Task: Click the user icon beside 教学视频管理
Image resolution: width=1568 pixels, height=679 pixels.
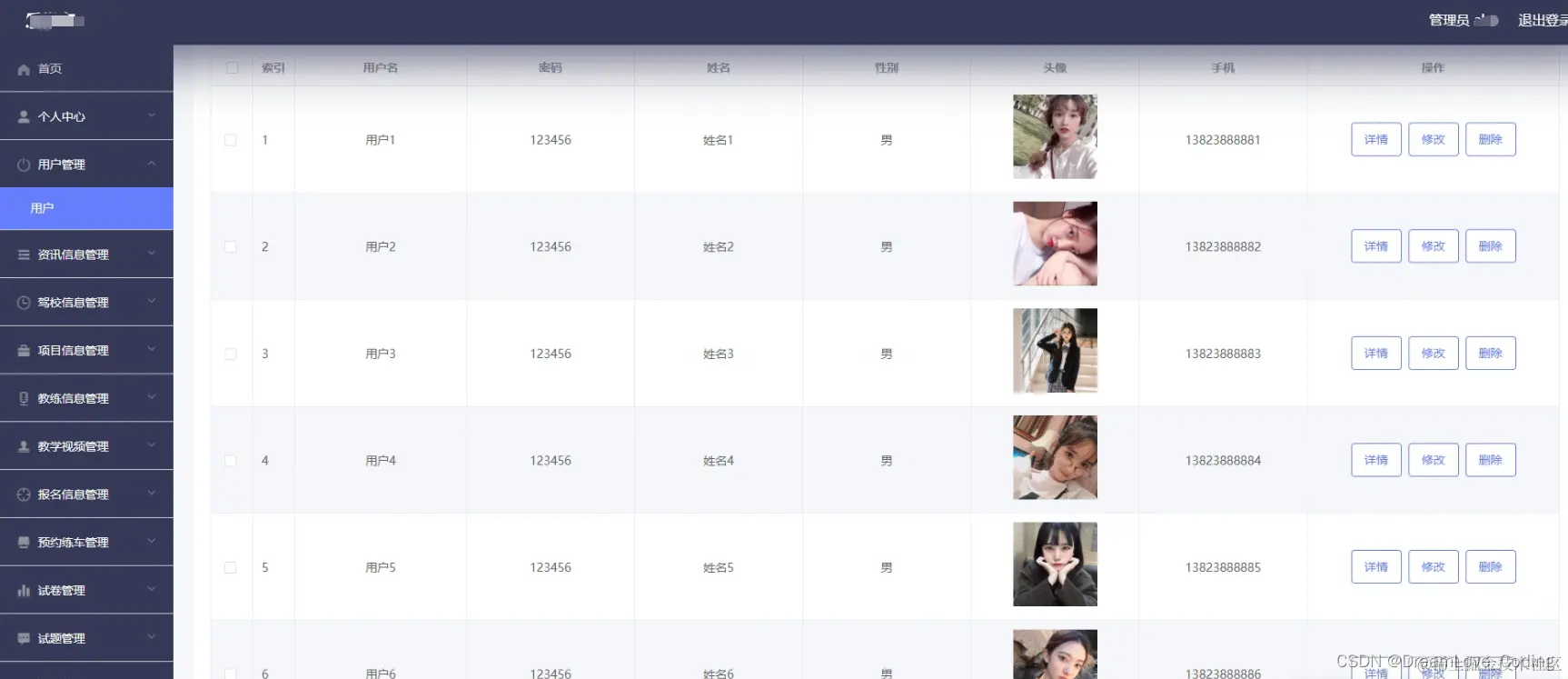Action: tap(24, 446)
